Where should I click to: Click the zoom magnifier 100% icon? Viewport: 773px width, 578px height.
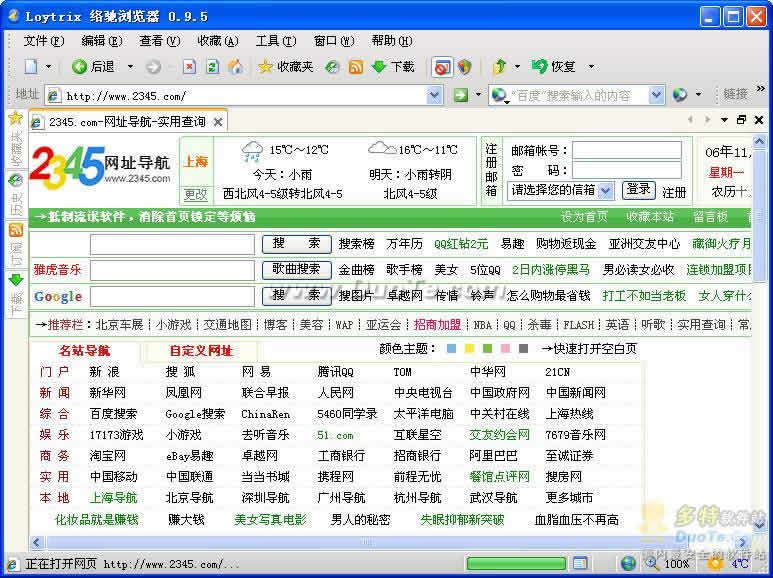tap(651, 563)
